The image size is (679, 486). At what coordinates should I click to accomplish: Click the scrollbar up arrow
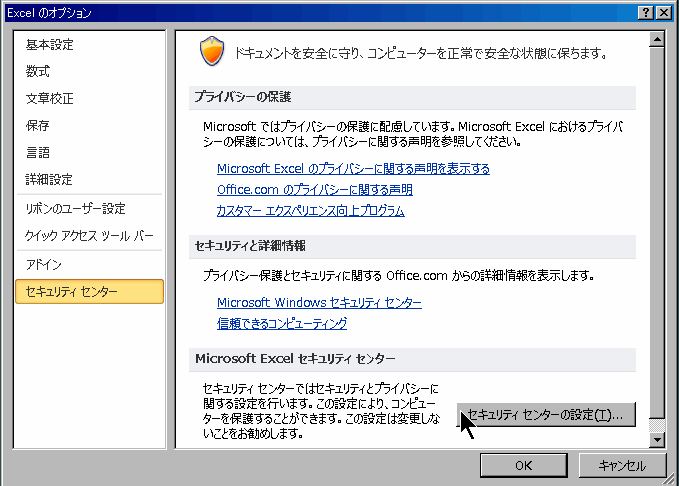657,39
